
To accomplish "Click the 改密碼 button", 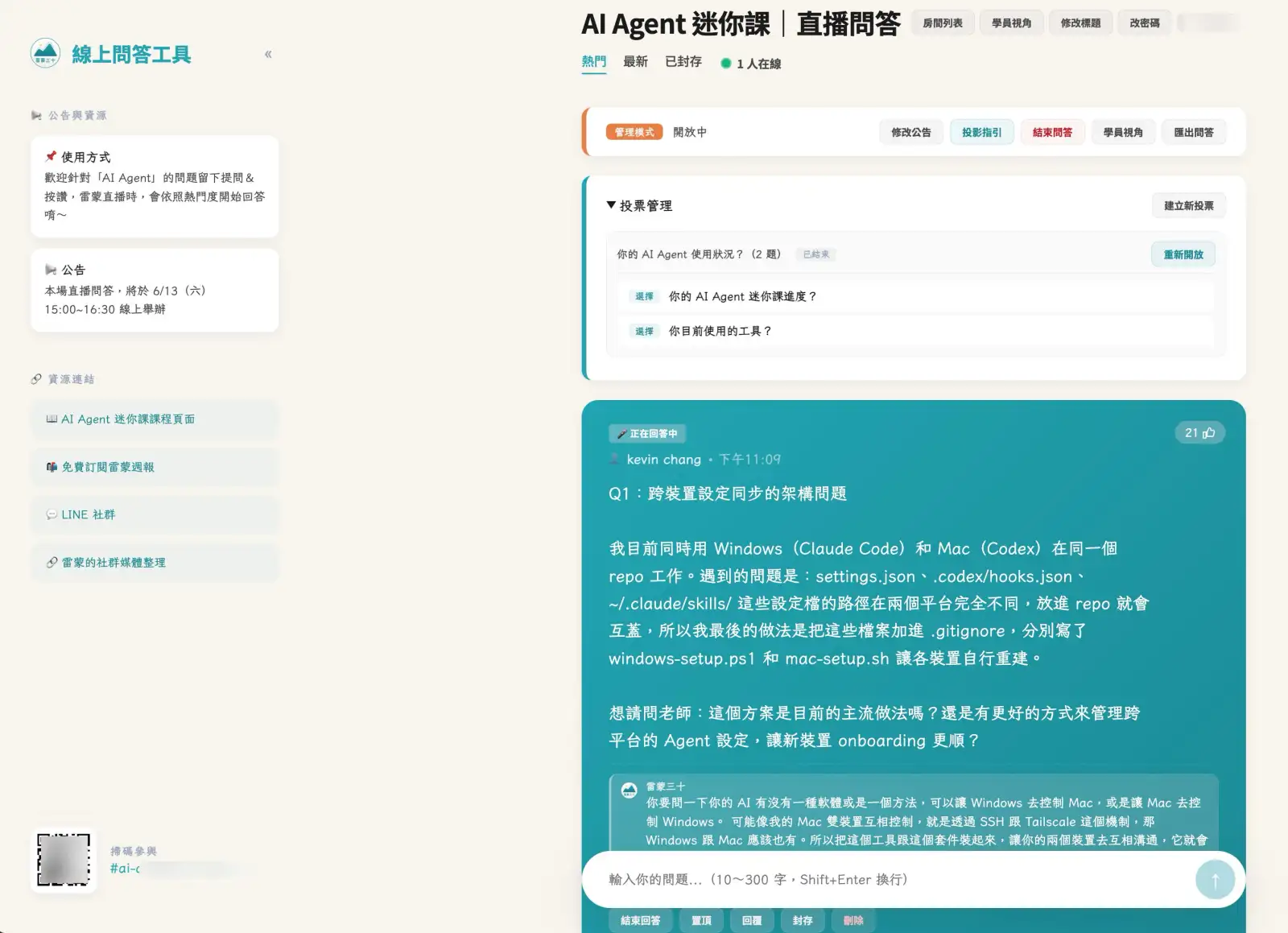I will tap(1144, 23).
